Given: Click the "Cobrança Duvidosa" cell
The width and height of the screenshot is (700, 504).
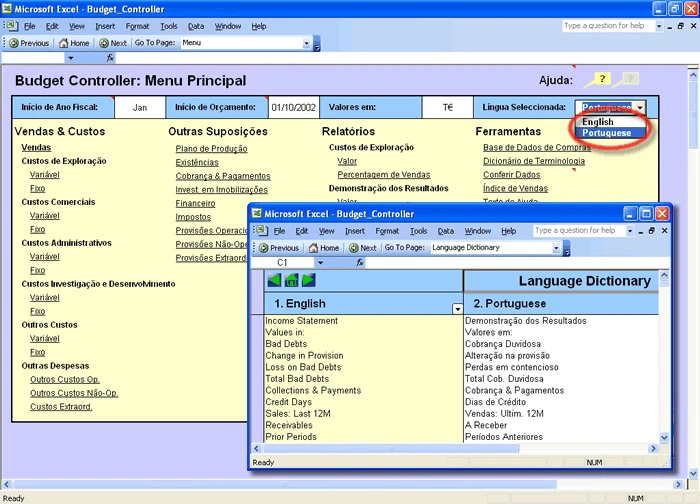Looking at the screenshot, I should [561, 344].
